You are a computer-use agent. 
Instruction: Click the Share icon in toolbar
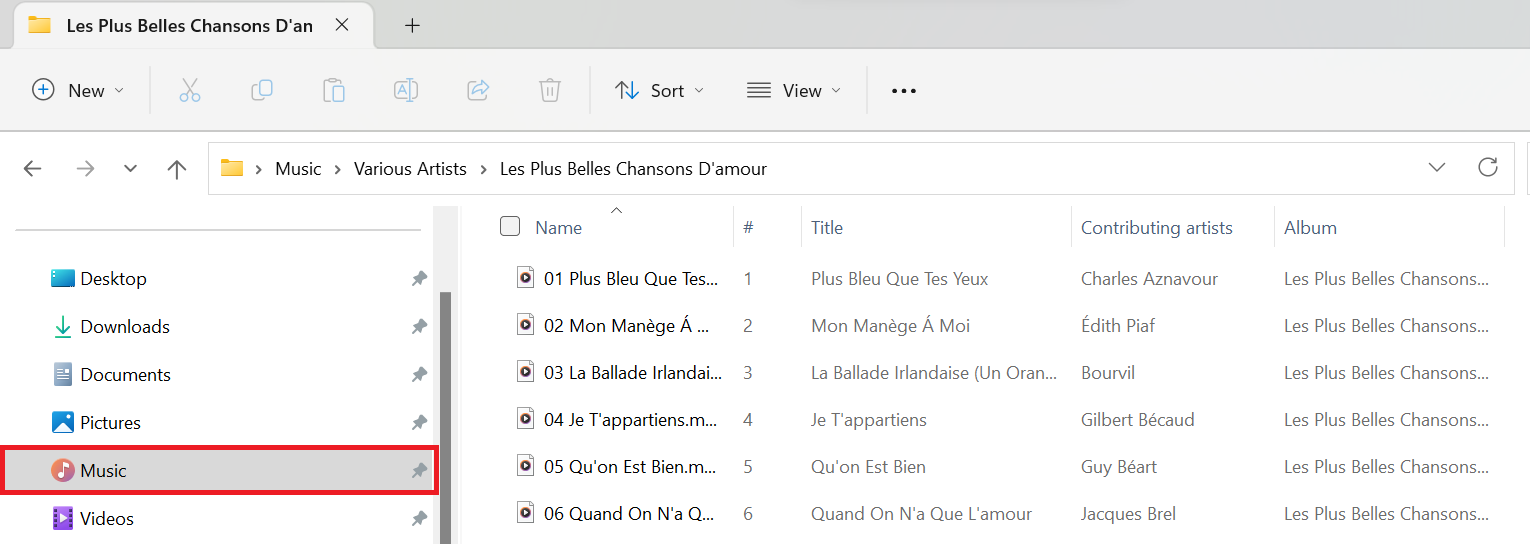point(478,91)
